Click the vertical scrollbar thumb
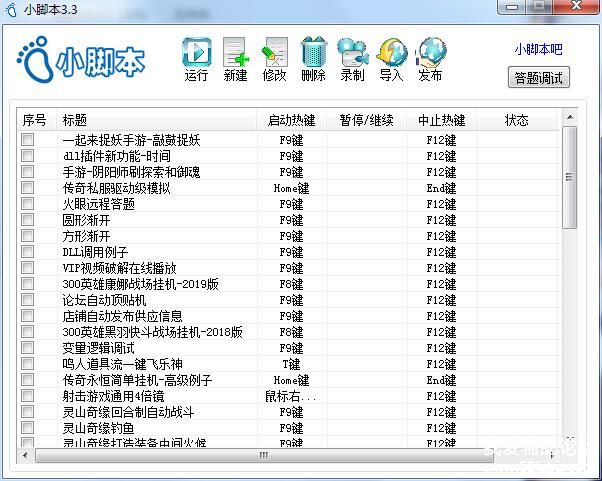The image size is (602, 481). (x=570, y=177)
